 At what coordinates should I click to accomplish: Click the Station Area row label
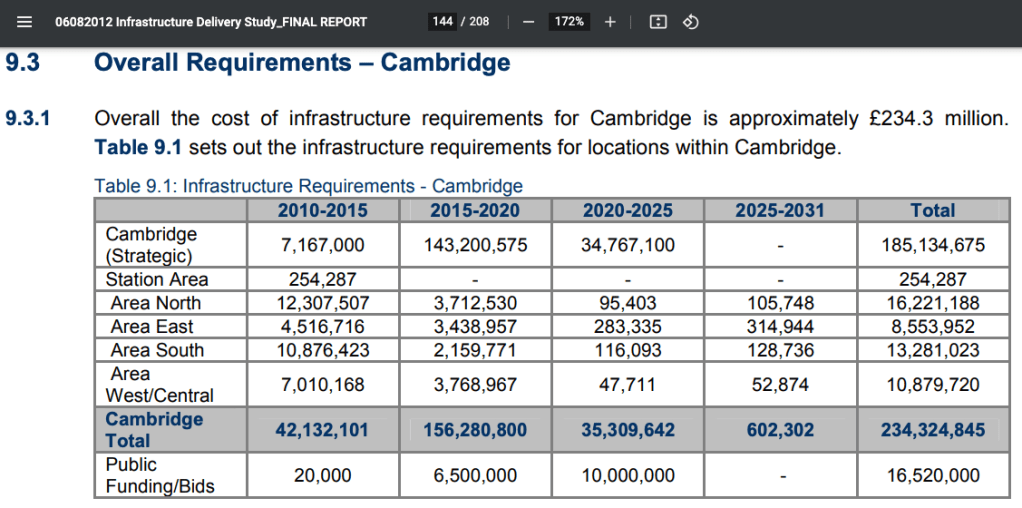pos(157,279)
